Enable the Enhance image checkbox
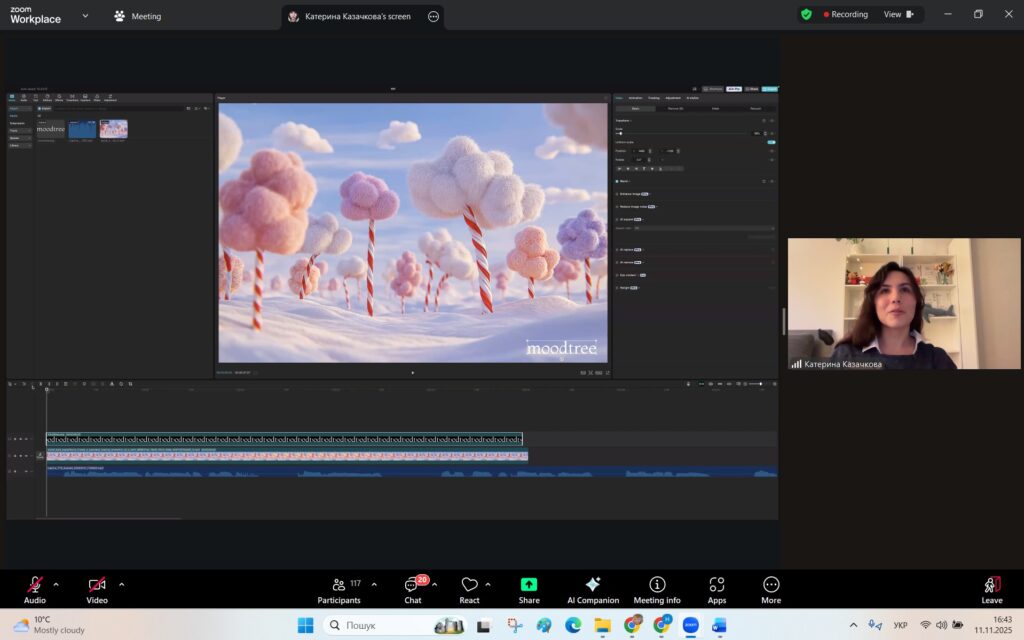Viewport: 1024px width, 640px height. click(618, 194)
